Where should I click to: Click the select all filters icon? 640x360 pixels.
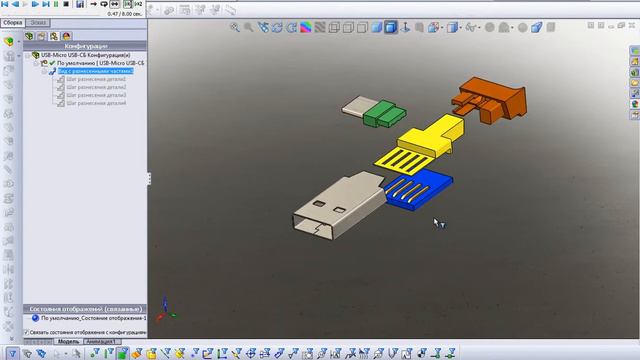[41, 353]
